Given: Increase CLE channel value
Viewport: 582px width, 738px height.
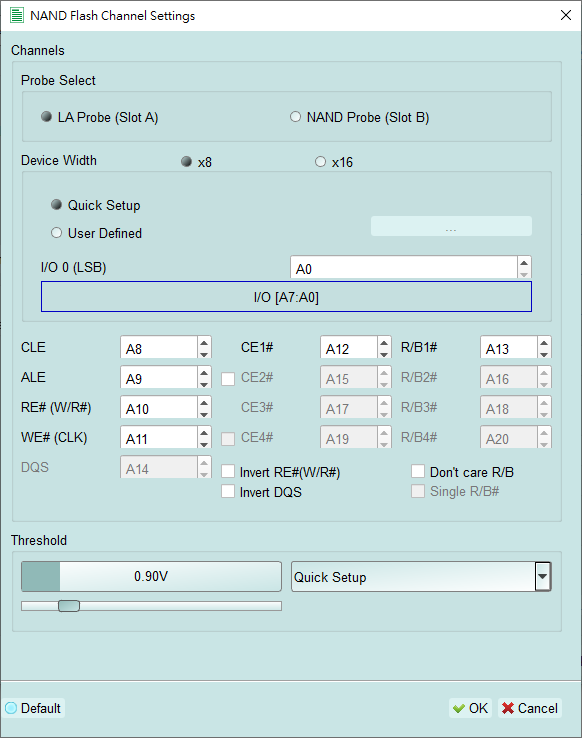Looking at the screenshot, I should [204, 342].
